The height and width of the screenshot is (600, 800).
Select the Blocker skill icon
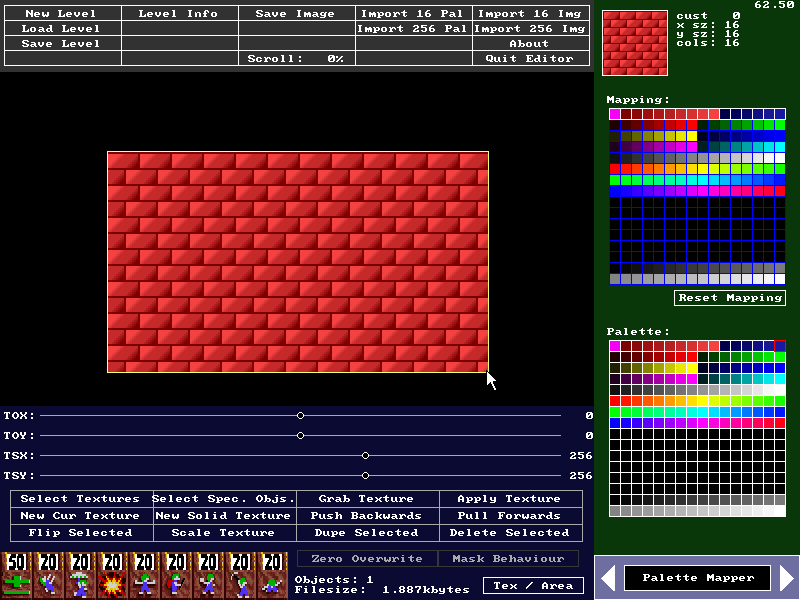[144, 575]
